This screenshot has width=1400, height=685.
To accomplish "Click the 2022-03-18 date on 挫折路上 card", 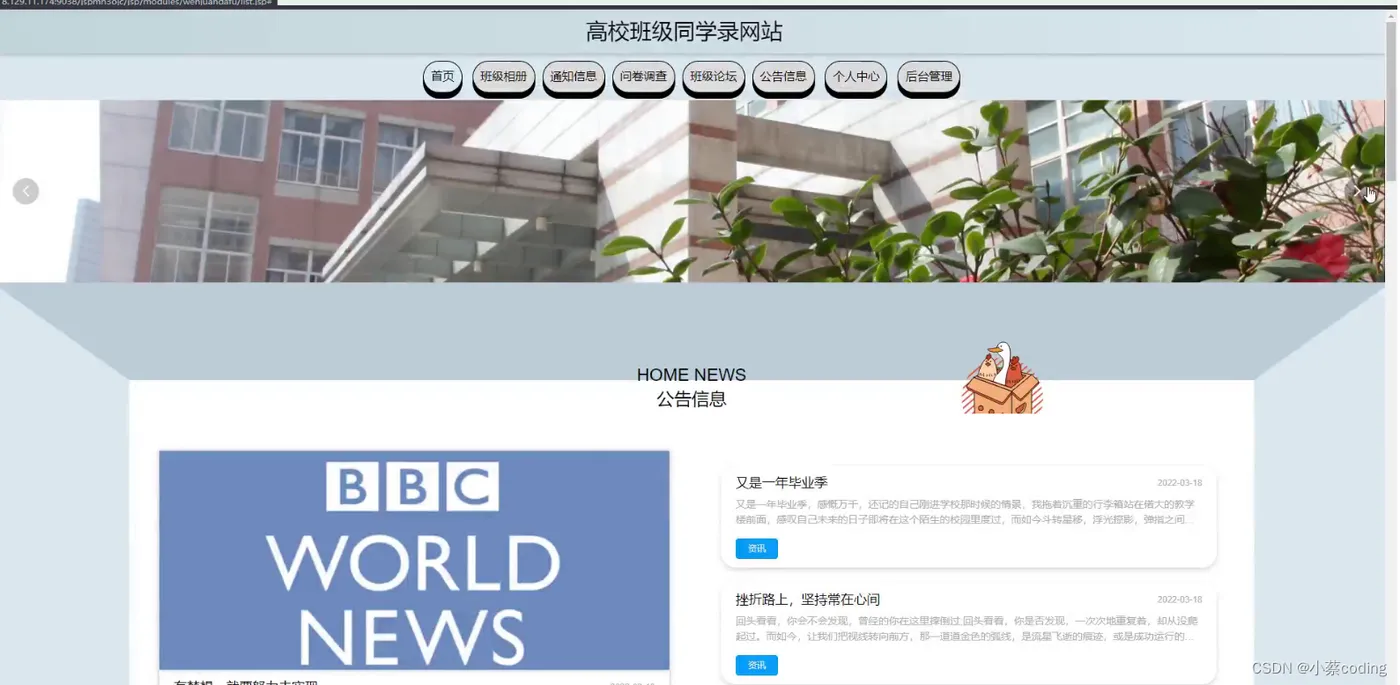I will (1180, 600).
